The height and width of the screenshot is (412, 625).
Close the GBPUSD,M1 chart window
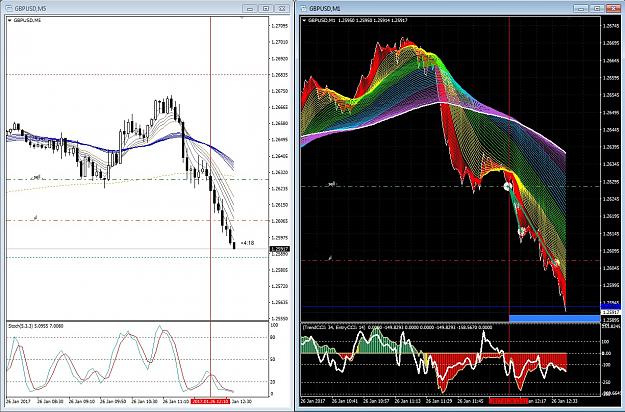pos(613,8)
